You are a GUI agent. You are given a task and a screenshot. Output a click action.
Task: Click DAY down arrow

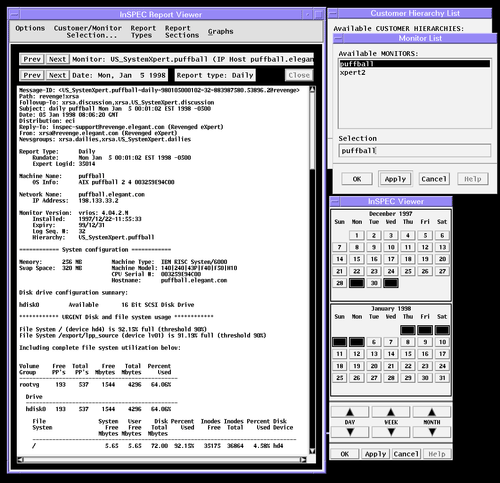click(350, 432)
